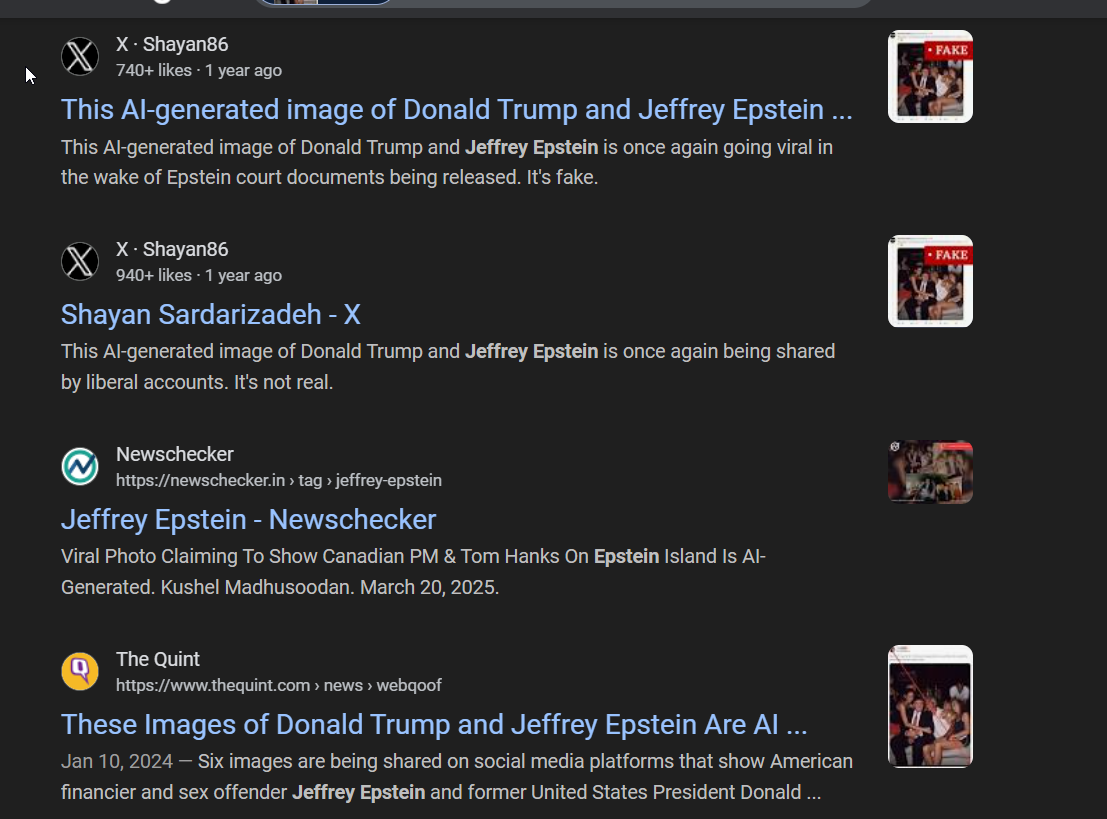The image size is (1107, 819).
Task: Click FAKE thumbnail beside Shayan Sardarizadeh result
Action: 930,281
